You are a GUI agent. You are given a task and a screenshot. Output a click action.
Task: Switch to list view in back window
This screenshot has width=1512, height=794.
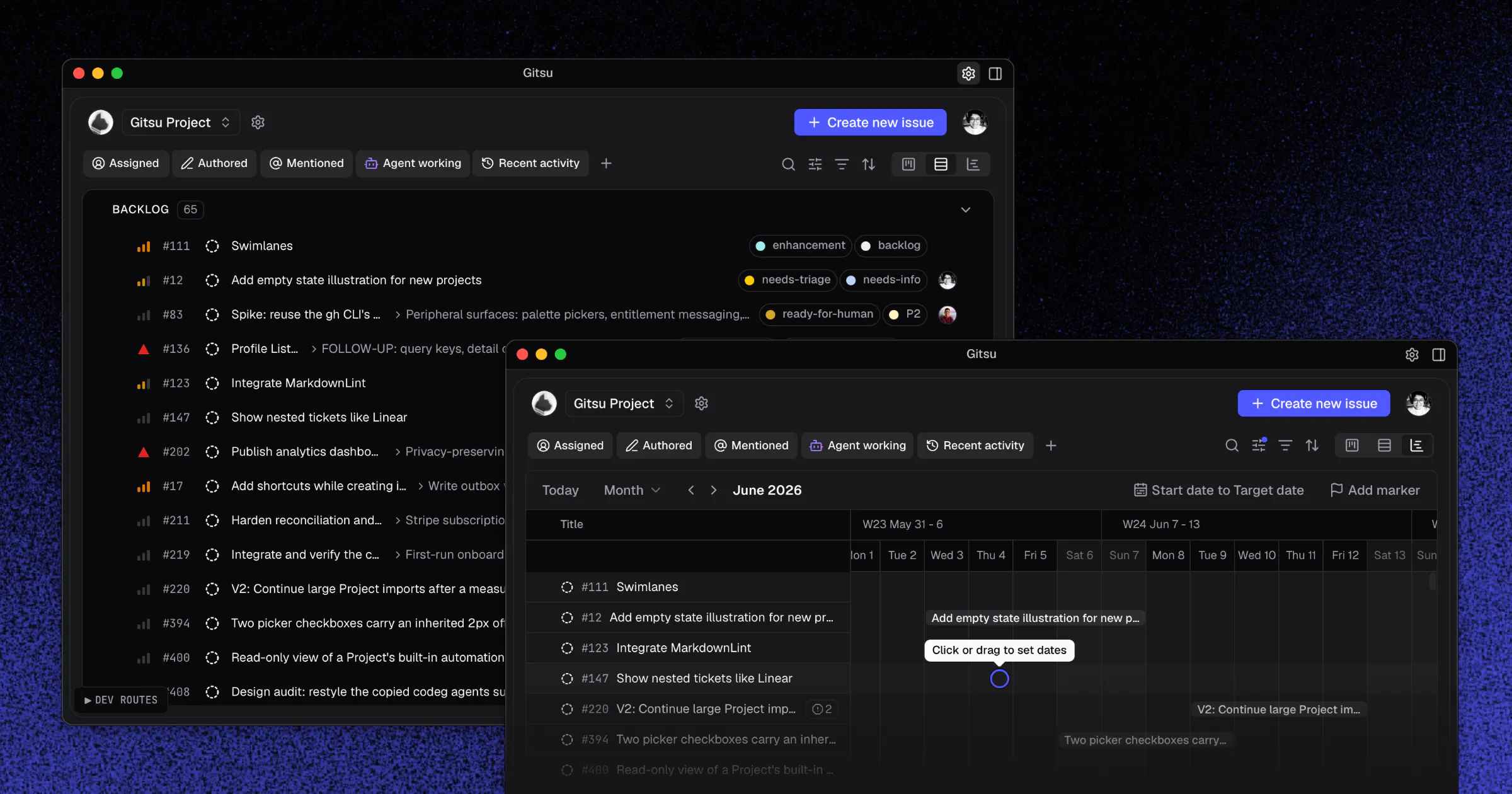point(941,164)
